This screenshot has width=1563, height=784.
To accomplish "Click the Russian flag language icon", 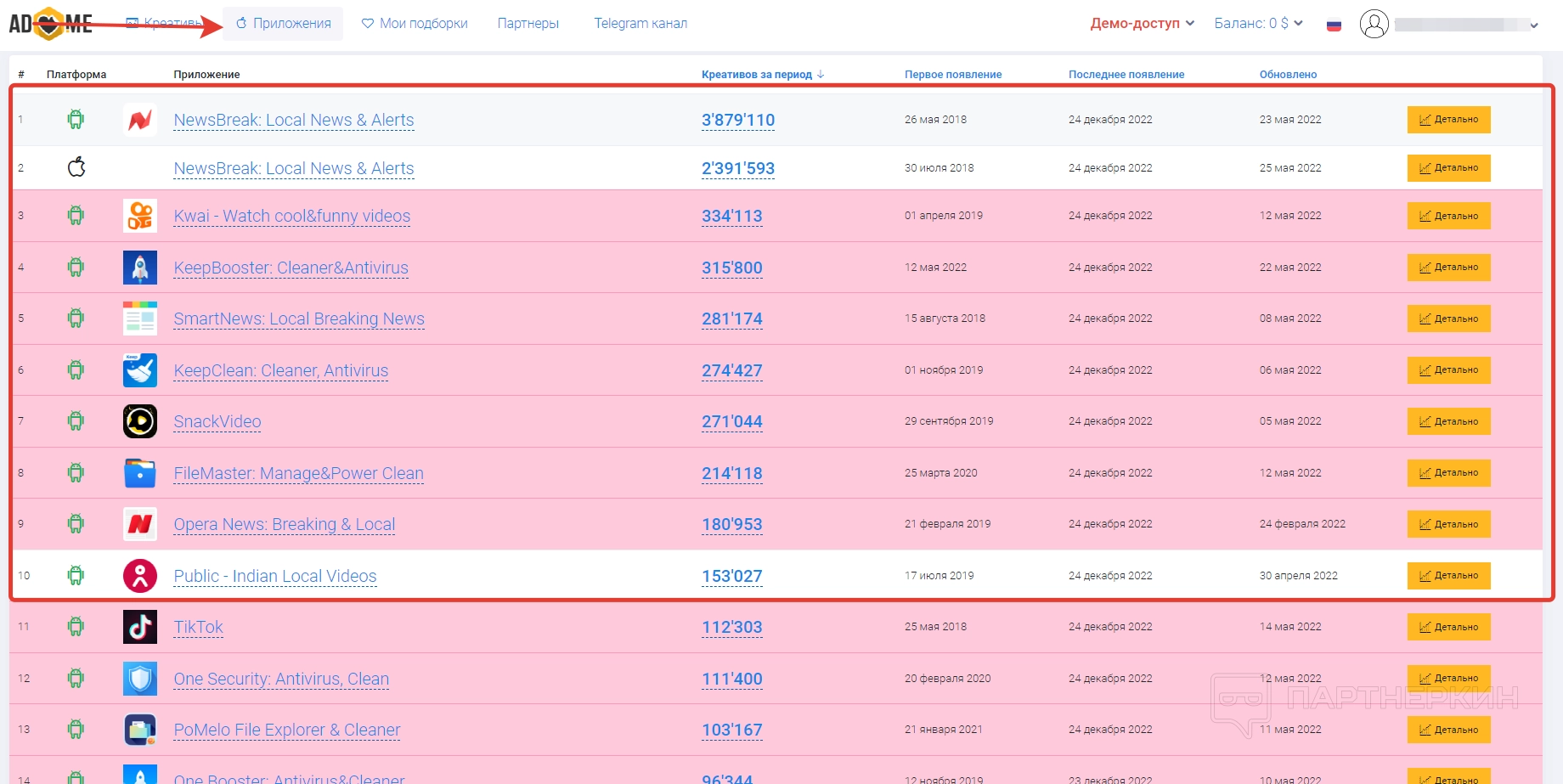I will 1334,25.
